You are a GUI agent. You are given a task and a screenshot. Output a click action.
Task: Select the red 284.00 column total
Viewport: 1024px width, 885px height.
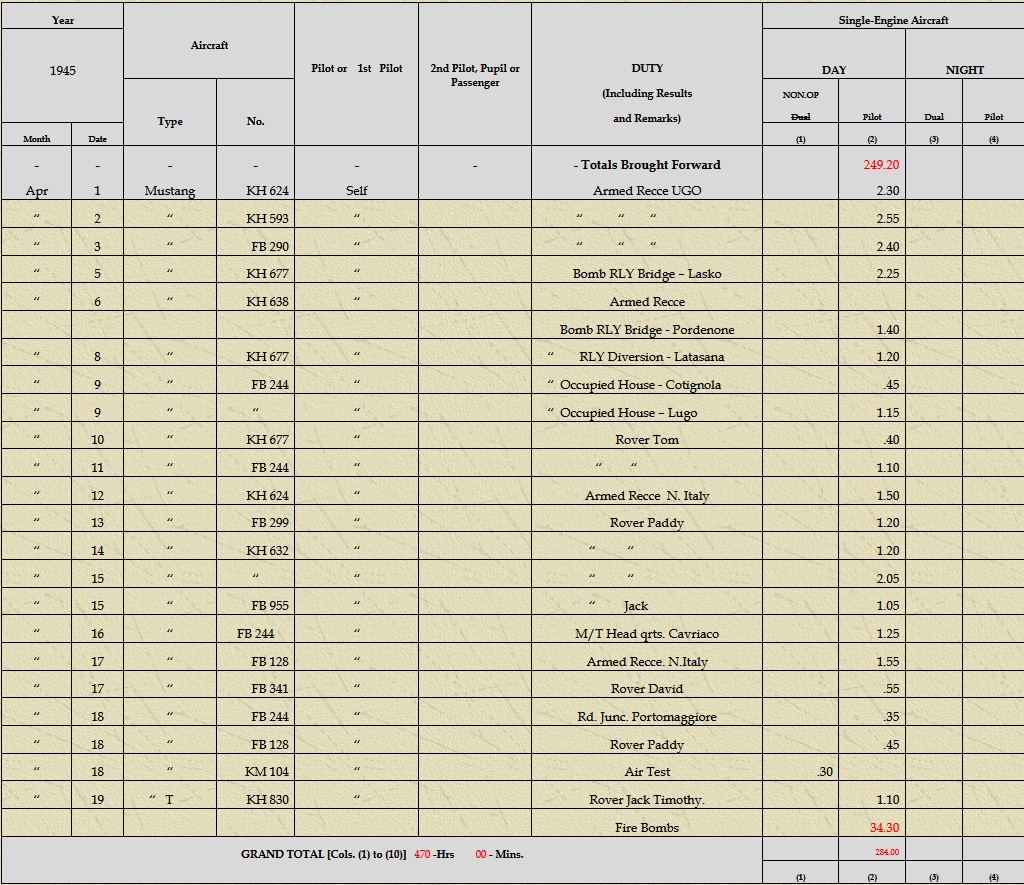tap(887, 852)
